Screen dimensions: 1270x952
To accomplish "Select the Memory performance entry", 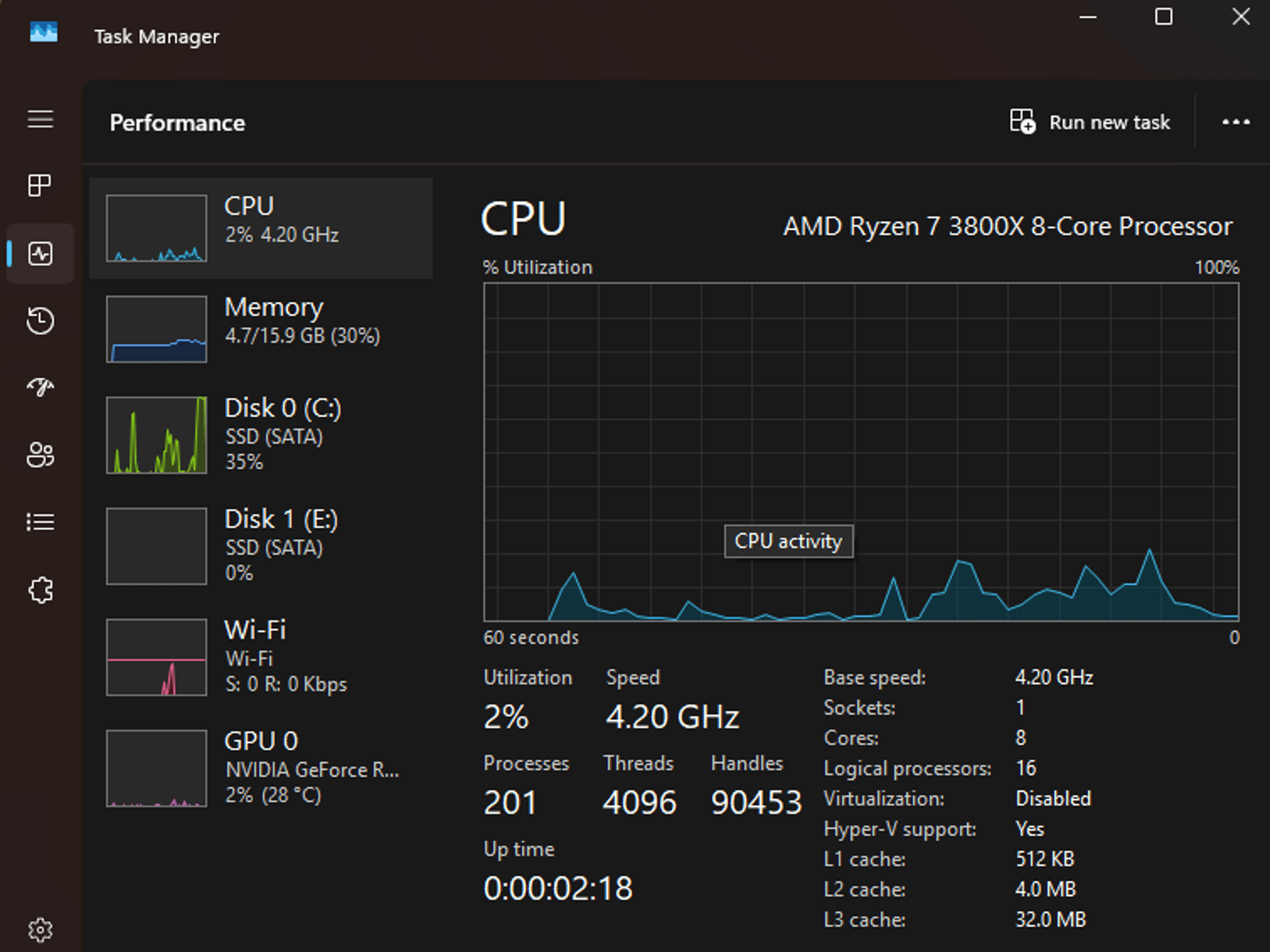I will [x=261, y=328].
